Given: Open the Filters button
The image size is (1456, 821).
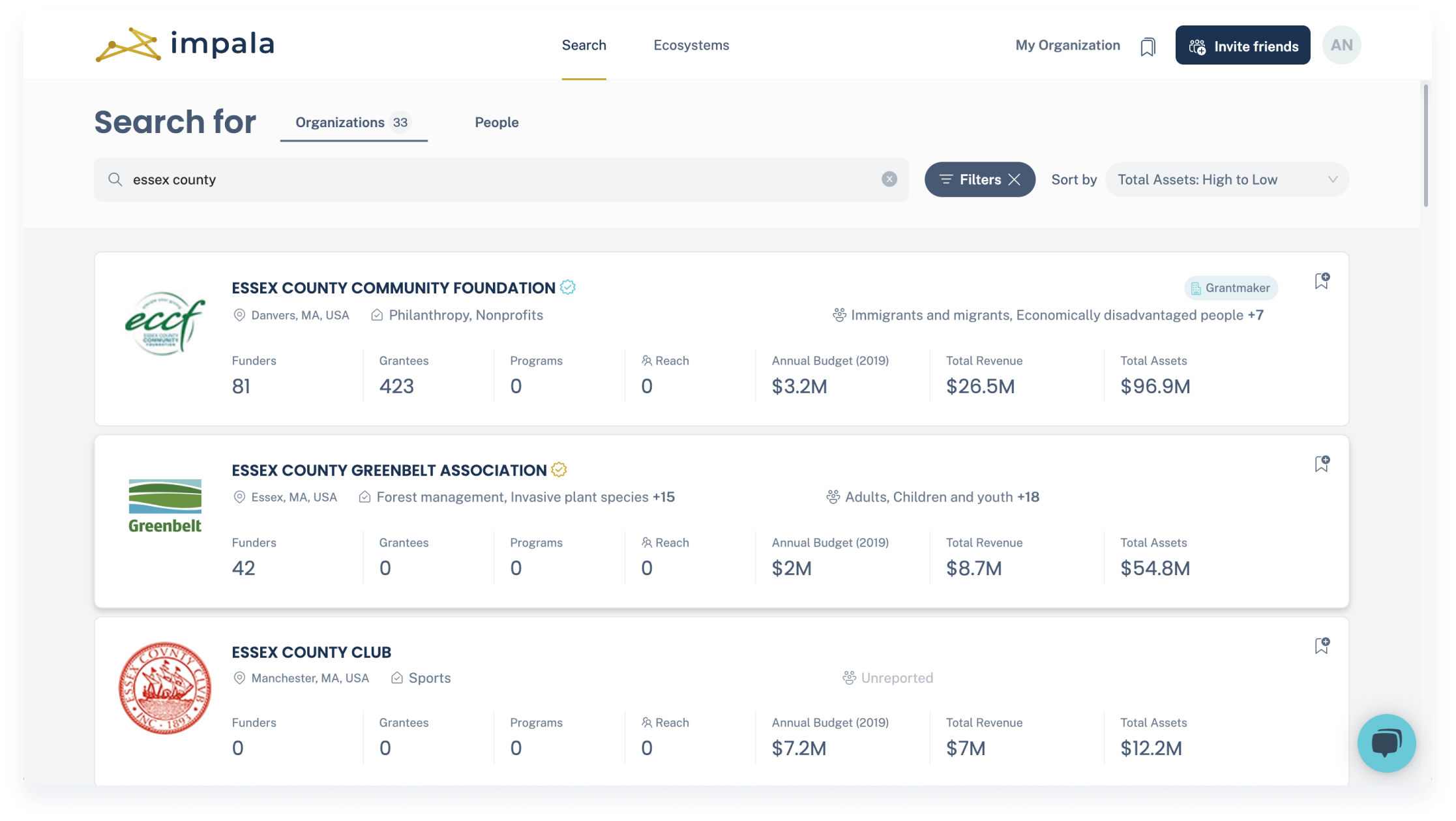Looking at the screenshot, I should click(x=979, y=179).
